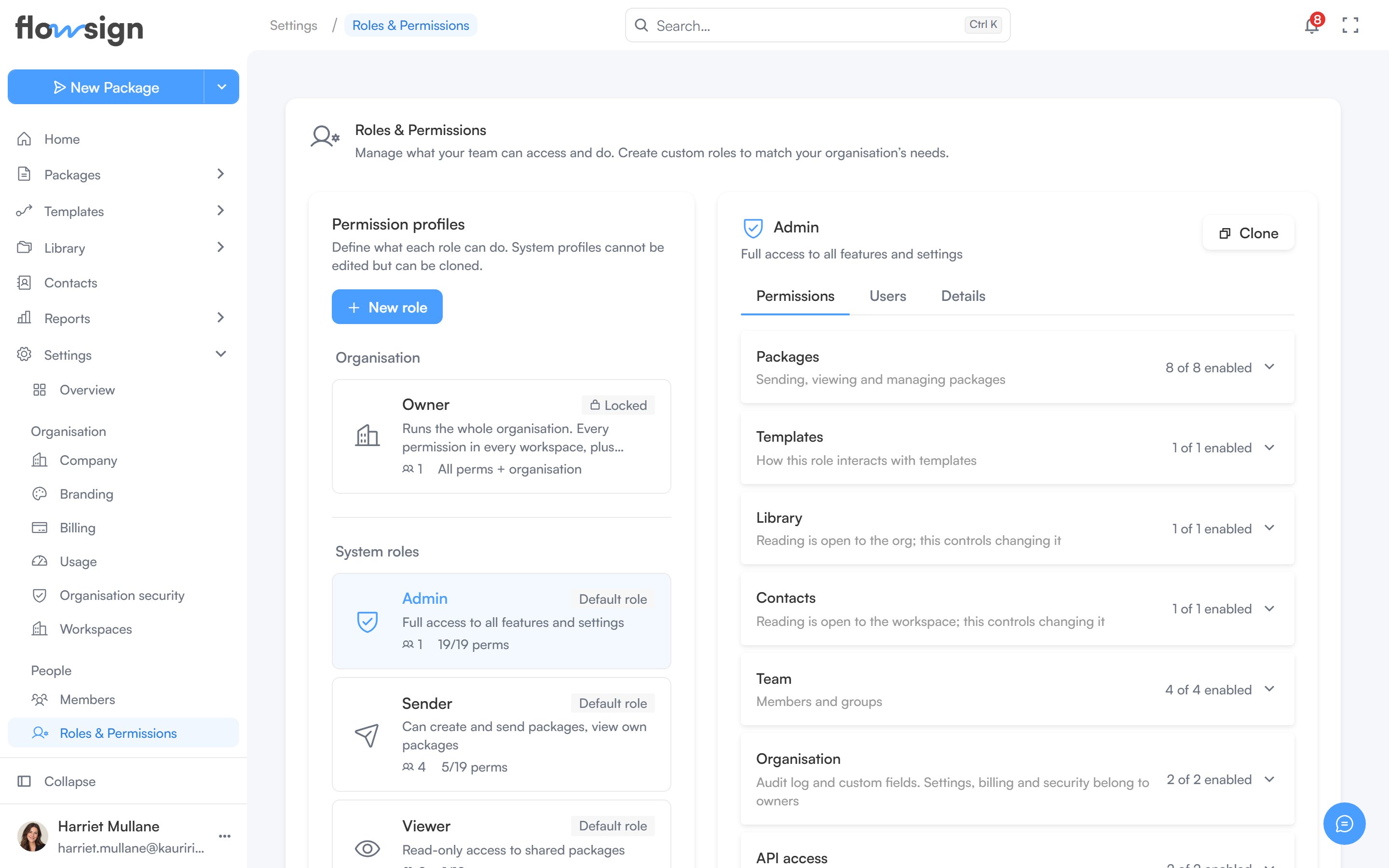1389x868 pixels.
Task: Click the Company building icon
Action: coord(40,460)
